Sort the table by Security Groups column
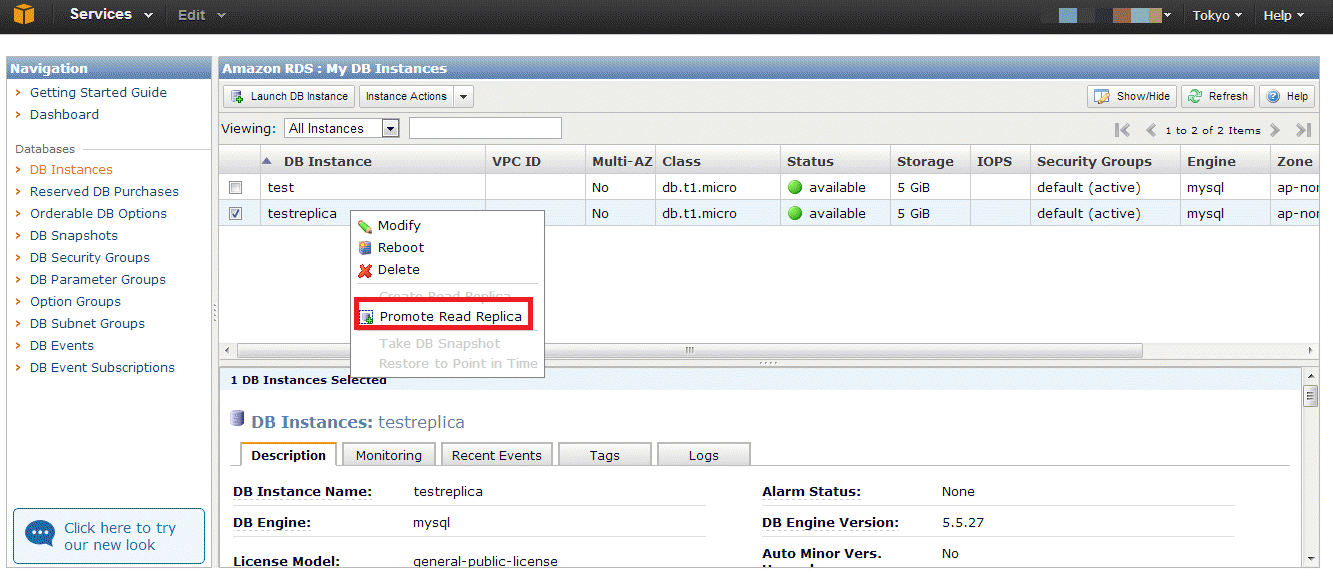 tap(1105, 161)
